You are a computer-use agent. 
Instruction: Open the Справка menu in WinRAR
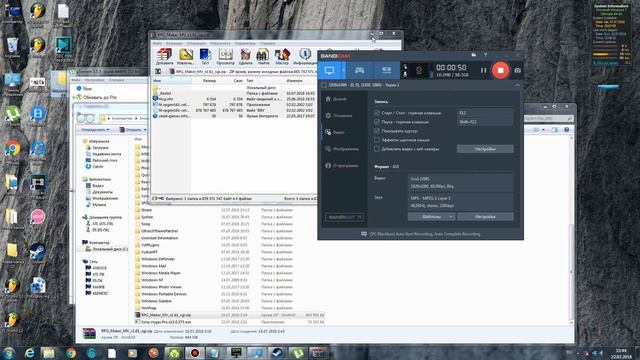coord(267,43)
